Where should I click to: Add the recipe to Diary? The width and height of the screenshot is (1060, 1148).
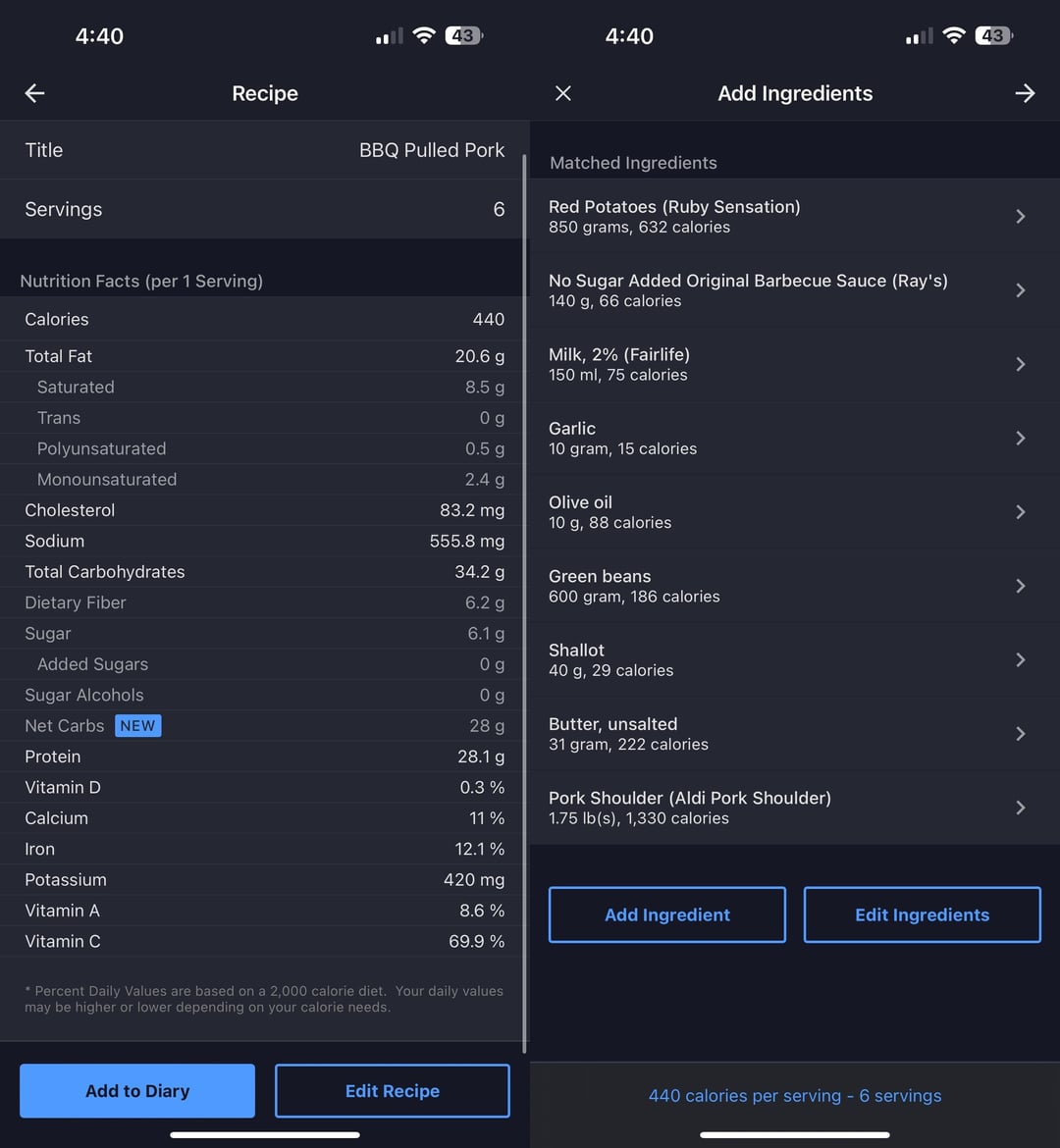pyautogui.click(x=137, y=1091)
